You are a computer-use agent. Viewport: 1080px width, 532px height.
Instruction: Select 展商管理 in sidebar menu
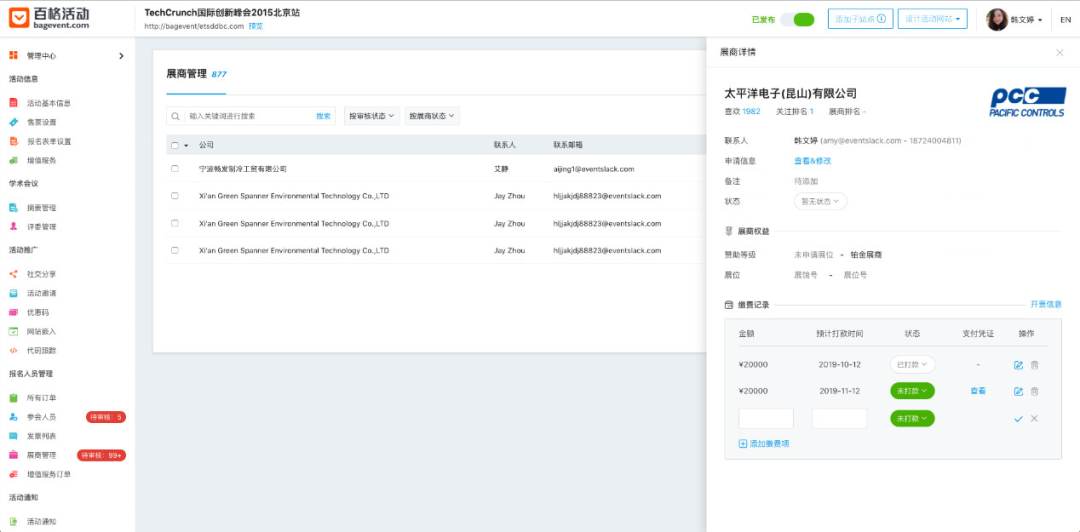[x=41, y=456]
